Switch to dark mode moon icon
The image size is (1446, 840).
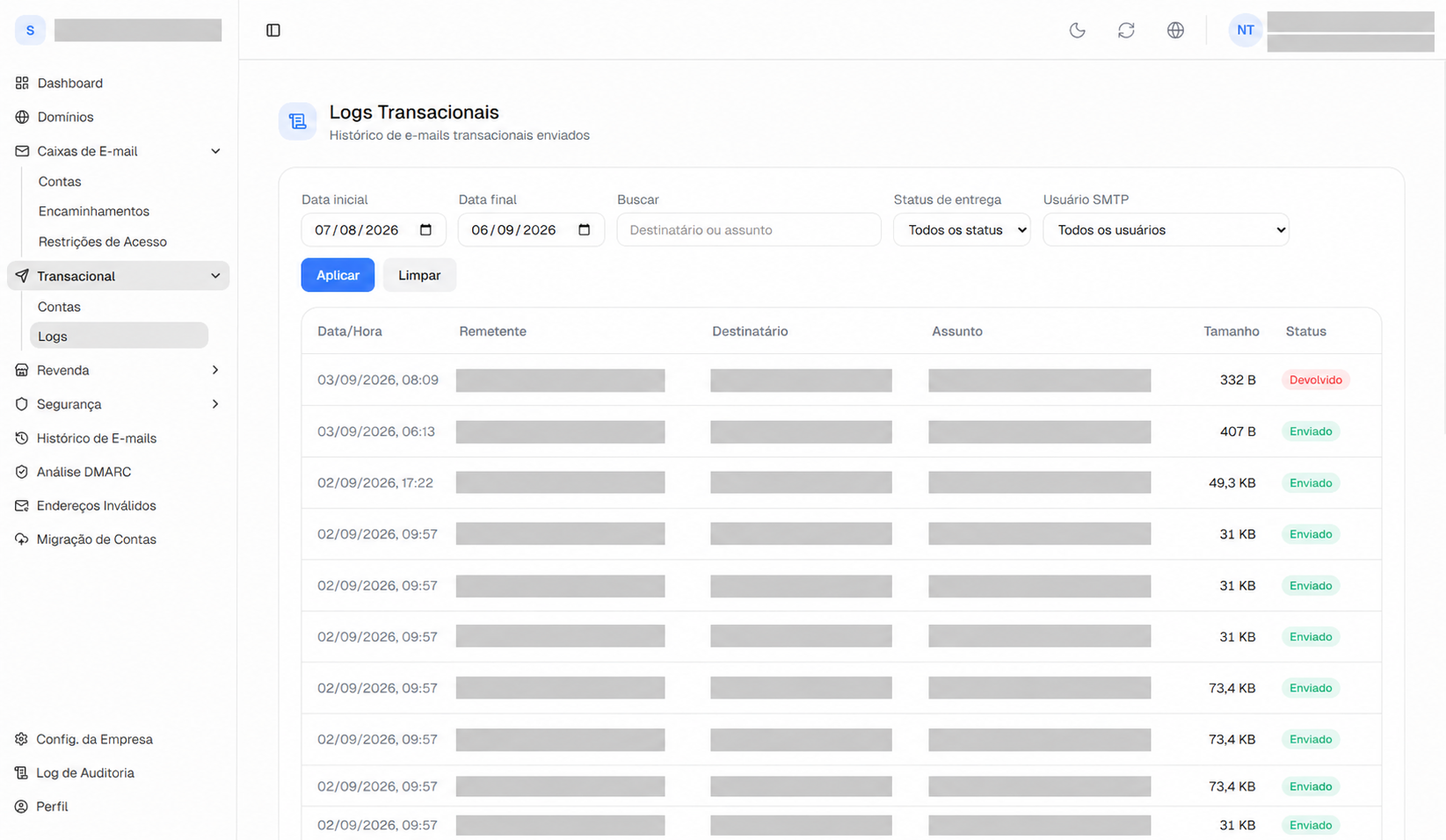point(1077,30)
